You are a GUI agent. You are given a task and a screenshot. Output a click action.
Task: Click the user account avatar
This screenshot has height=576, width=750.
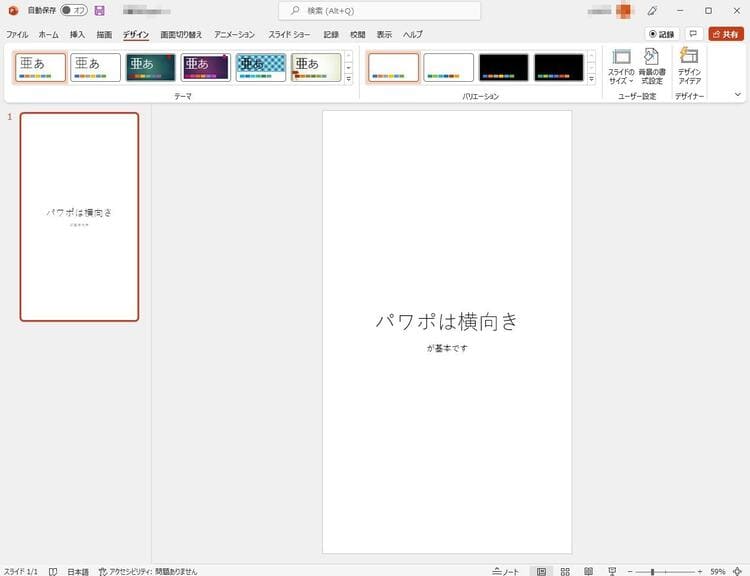click(x=624, y=11)
